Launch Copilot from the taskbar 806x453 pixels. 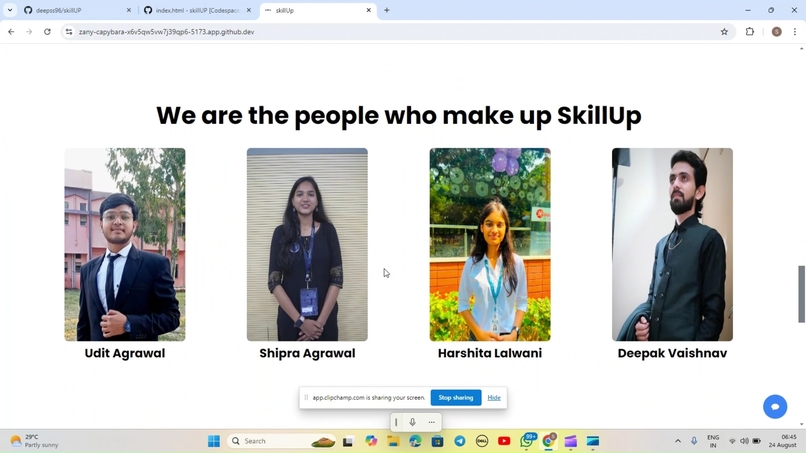[371, 441]
